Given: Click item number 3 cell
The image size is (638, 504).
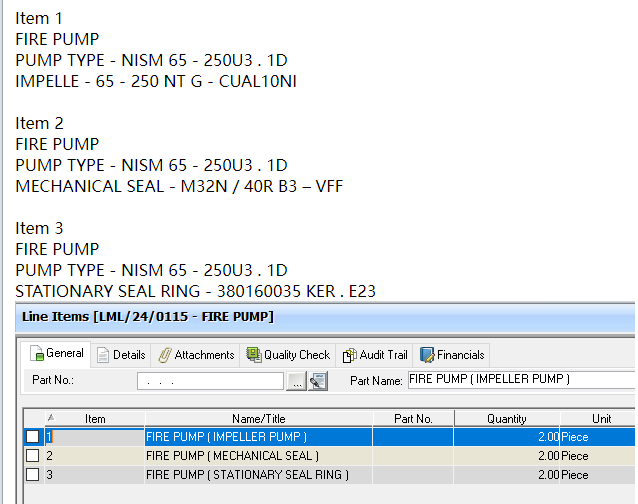Looking at the screenshot, I should (x=94, y=475).
